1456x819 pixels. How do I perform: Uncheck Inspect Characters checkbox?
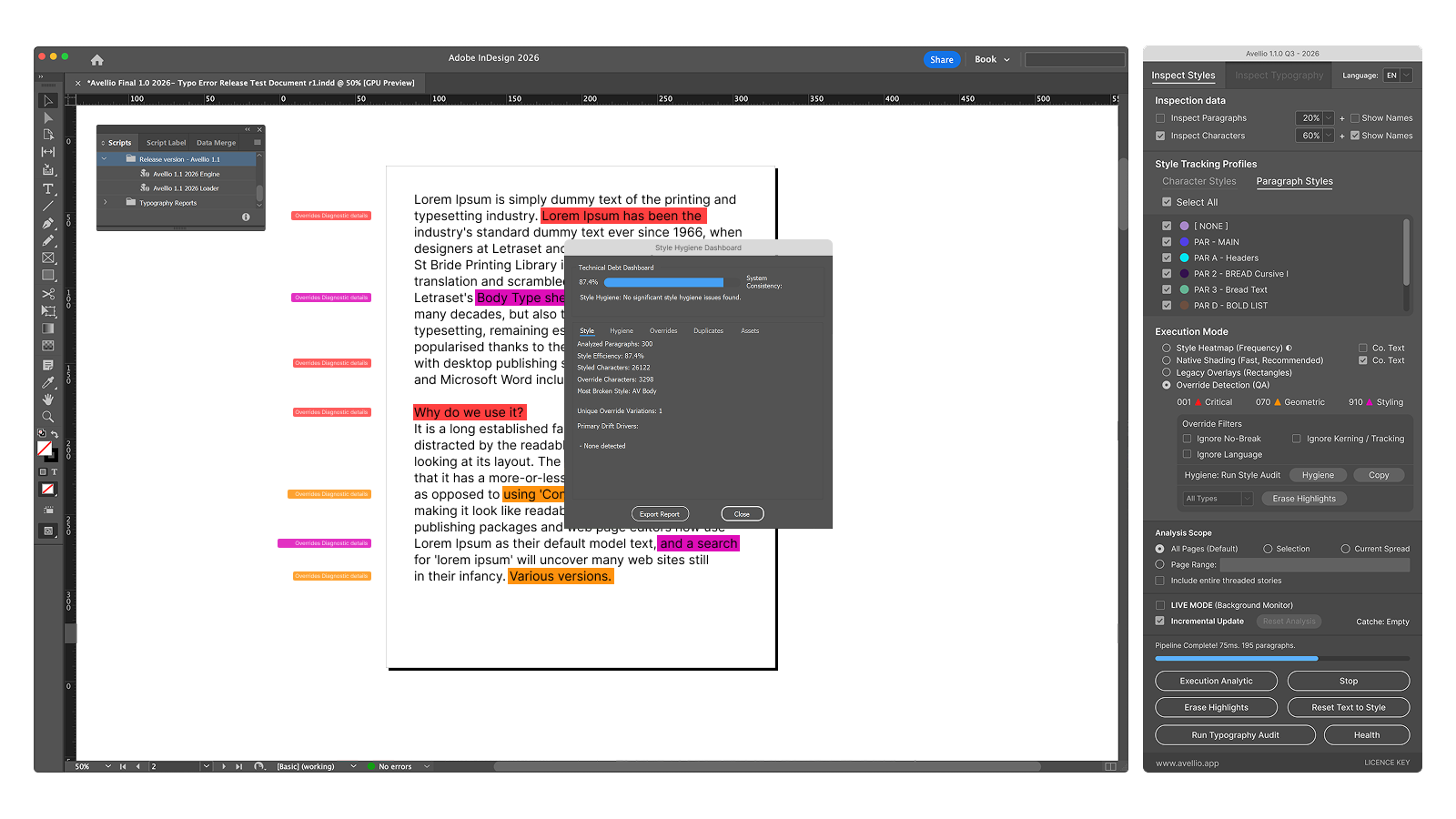pos(1160,136)
